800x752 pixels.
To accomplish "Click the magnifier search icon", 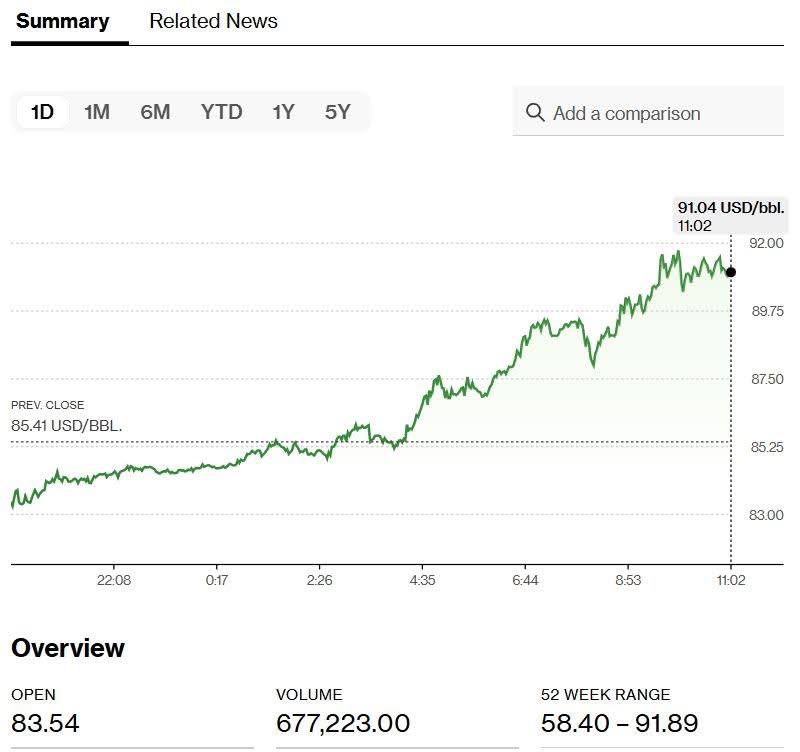I will tap(535, 113).
